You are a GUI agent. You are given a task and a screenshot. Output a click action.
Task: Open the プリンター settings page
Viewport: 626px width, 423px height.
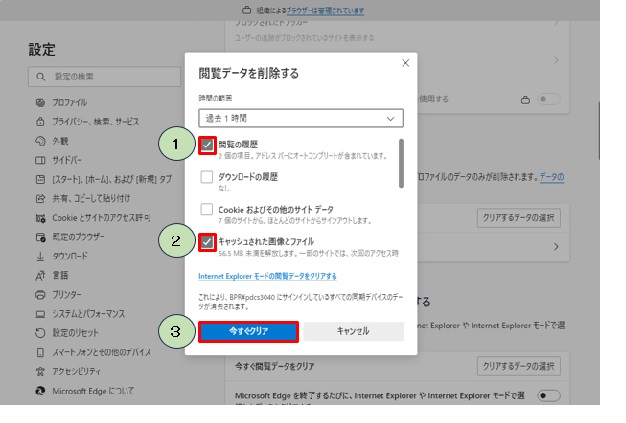[x=67, y=295]
